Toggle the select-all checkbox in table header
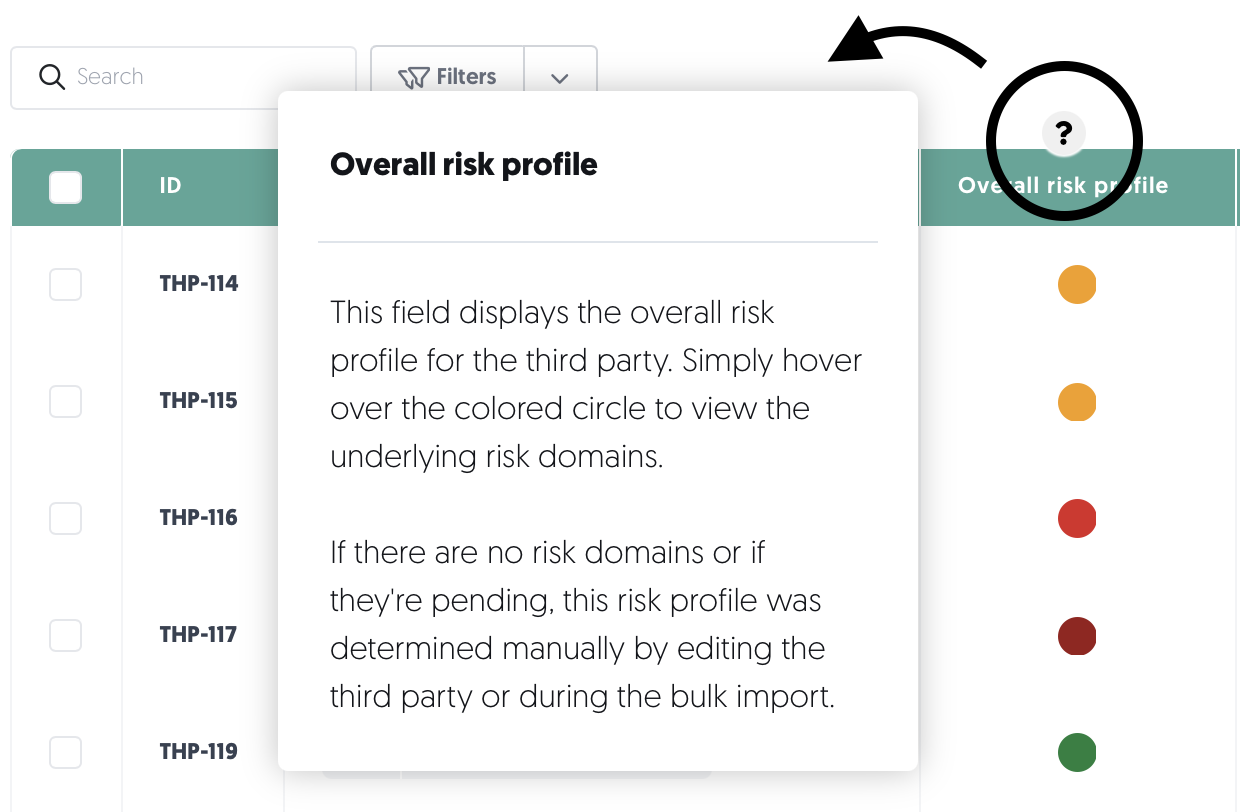 (x=66, y=187)
